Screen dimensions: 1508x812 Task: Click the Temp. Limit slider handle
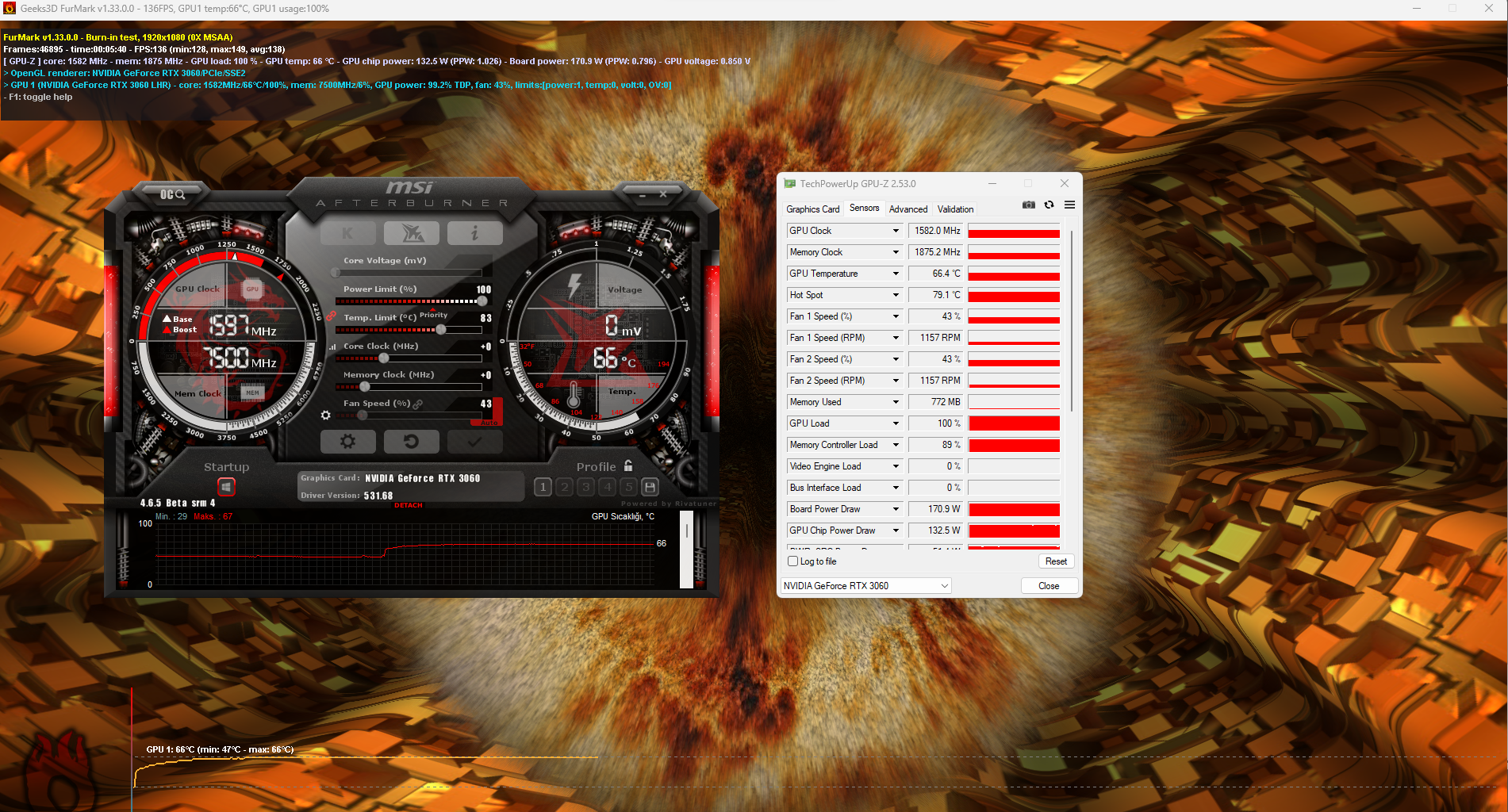pyautogui.click(x=441, y=330)
